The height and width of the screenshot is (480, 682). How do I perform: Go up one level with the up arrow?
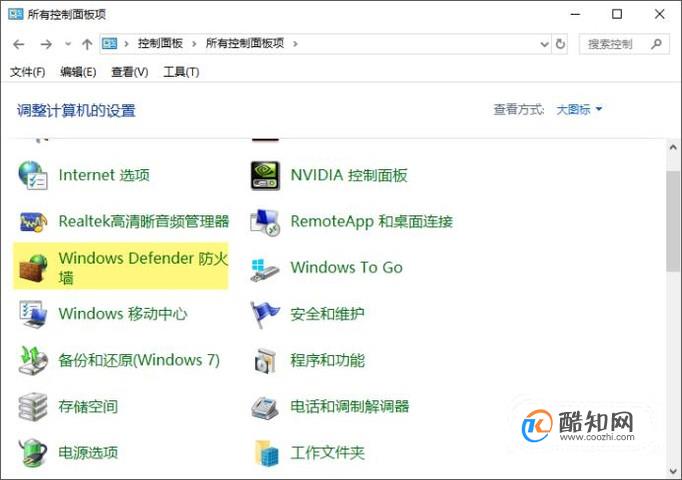coord(87,44)
